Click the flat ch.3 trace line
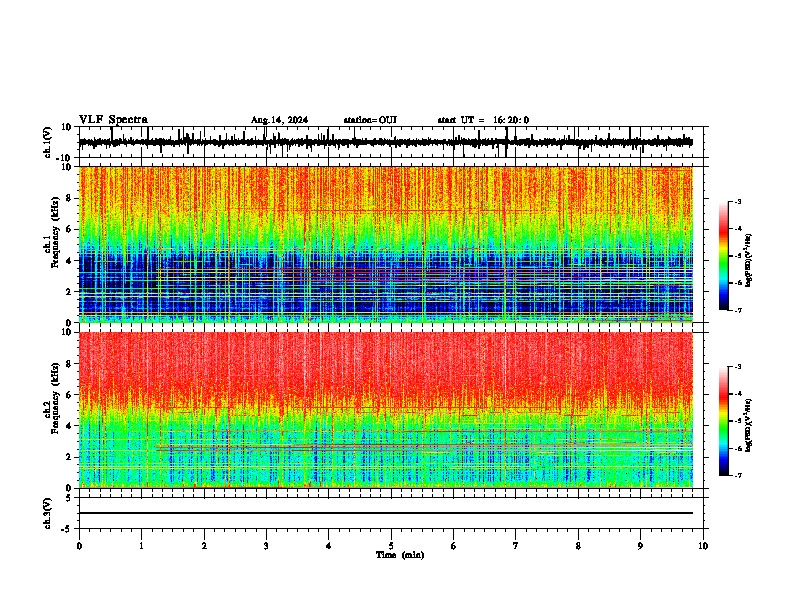Screen dimensions: 792x612 386,513
